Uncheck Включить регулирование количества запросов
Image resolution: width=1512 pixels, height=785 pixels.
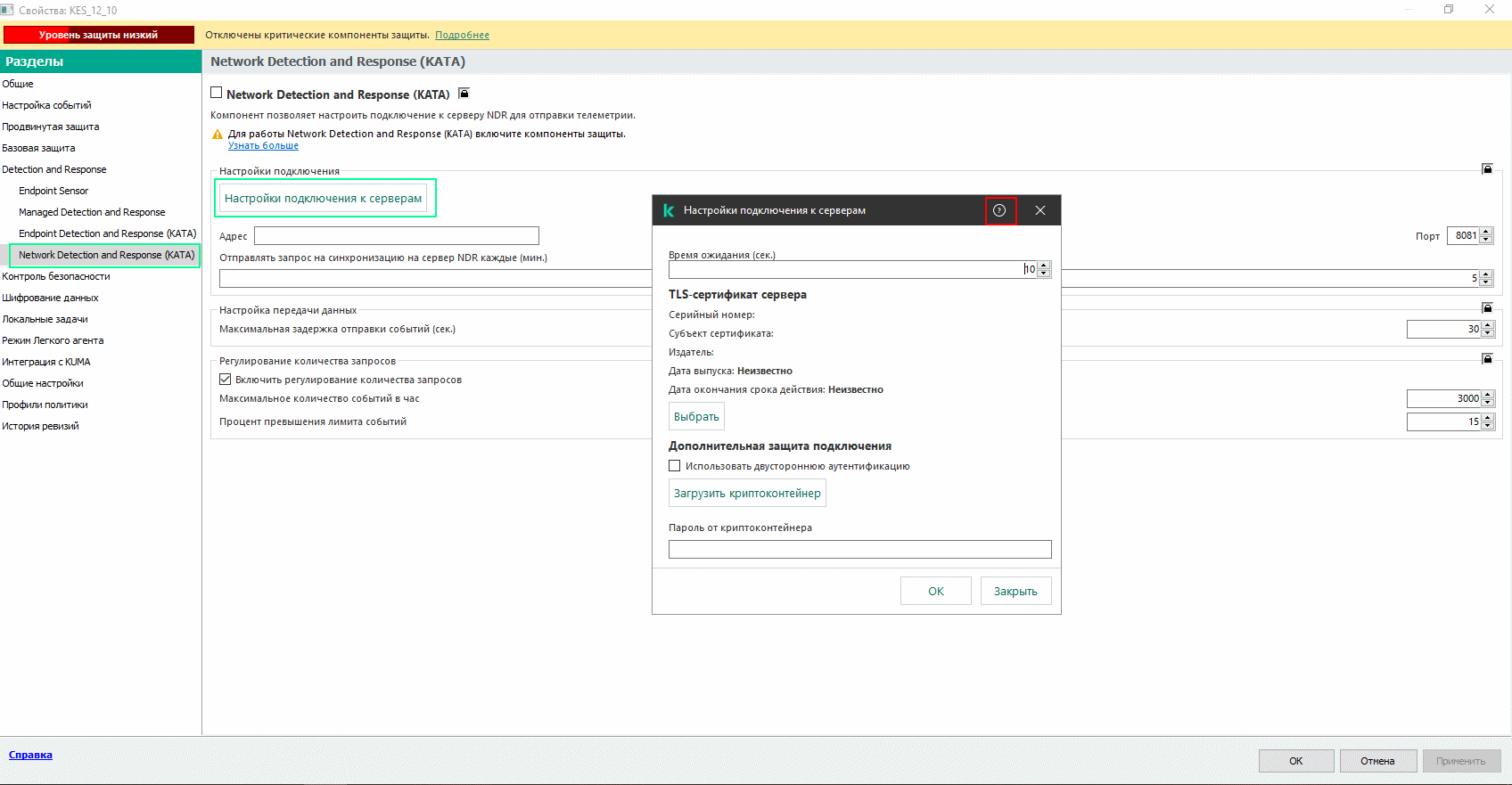coord(226,380)
